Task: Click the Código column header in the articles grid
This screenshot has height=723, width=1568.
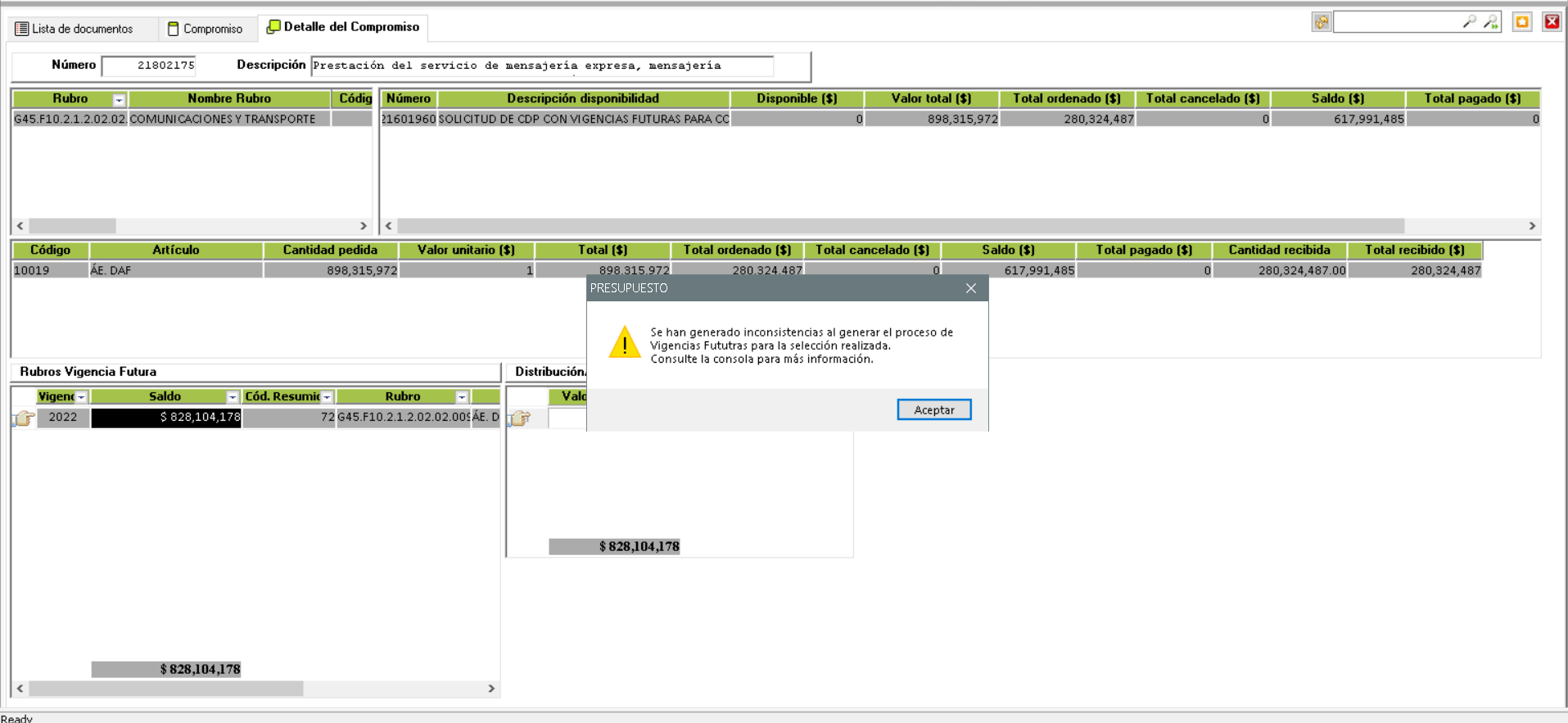Action: click(50, 250)
